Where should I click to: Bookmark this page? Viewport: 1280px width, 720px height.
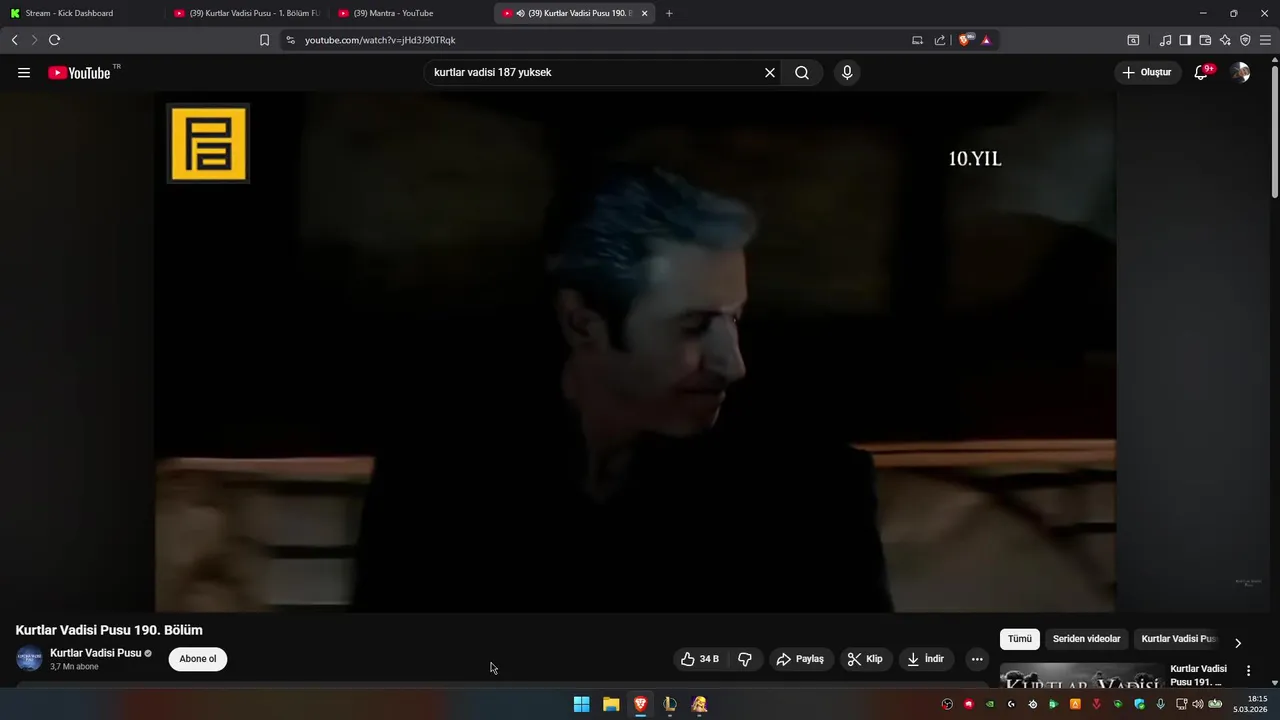tap(264, 40)
